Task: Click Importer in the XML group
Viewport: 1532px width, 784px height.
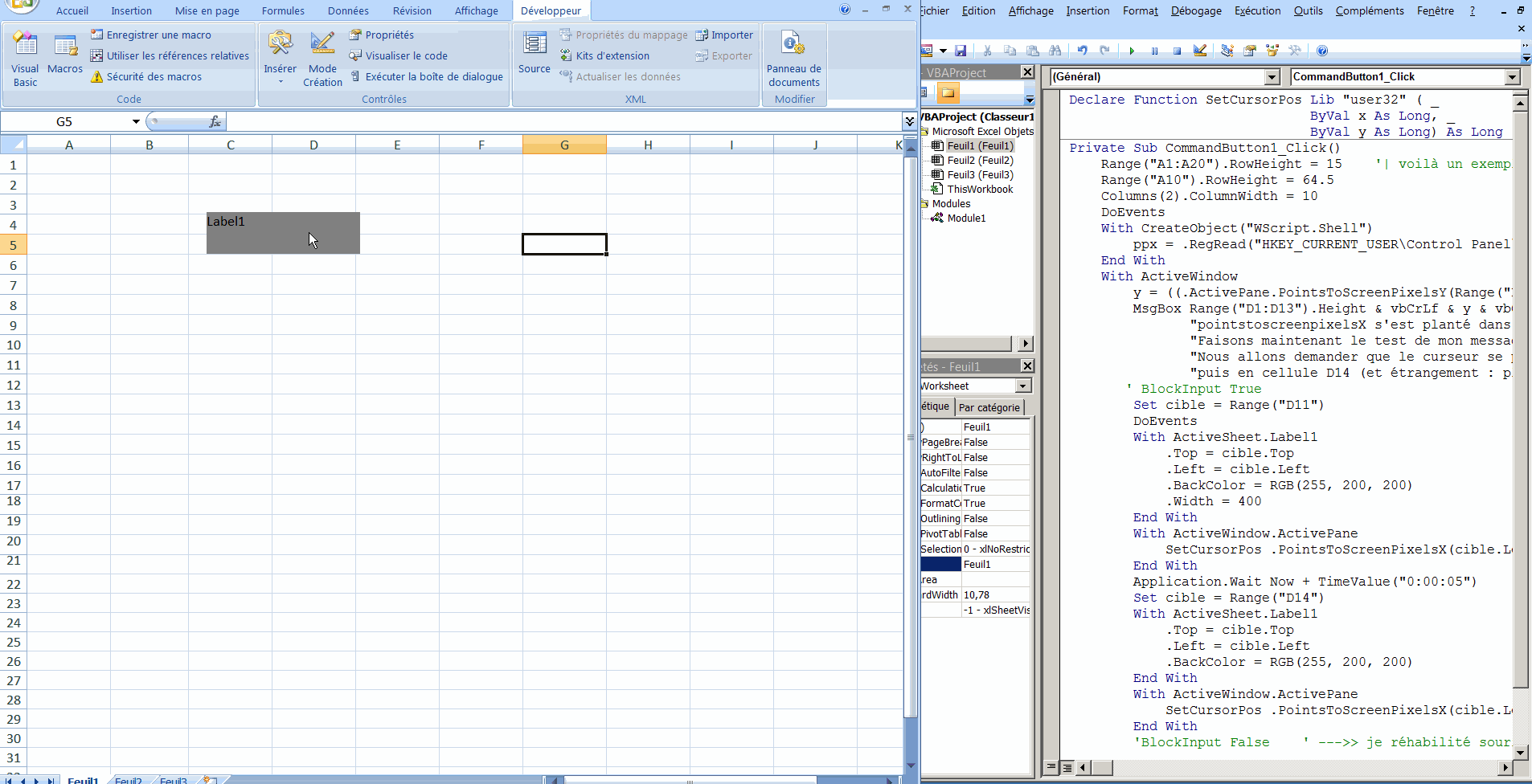Action: [724, 35]
